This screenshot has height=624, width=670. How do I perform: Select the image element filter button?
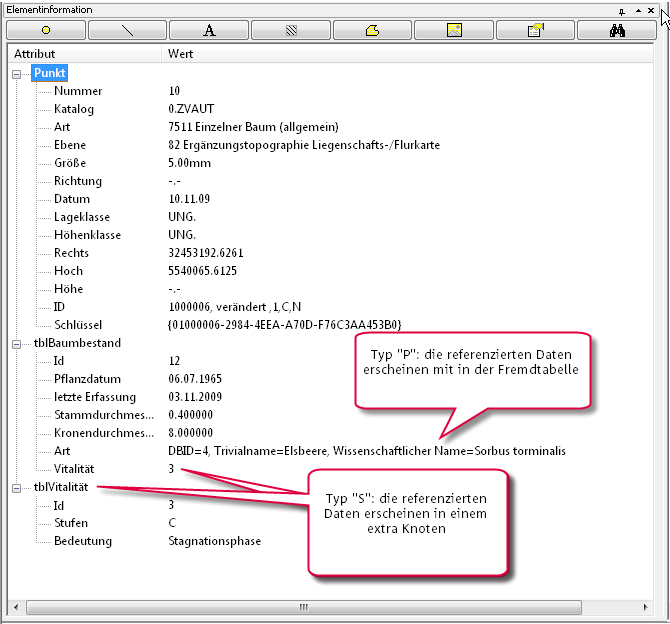coord(454,30)
